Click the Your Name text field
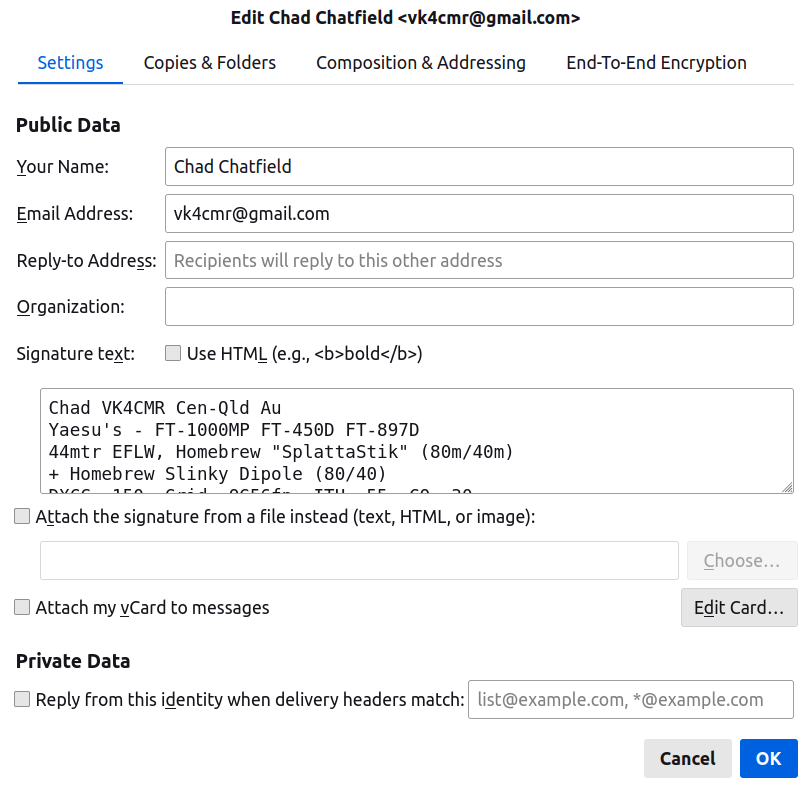 point(479,166)
